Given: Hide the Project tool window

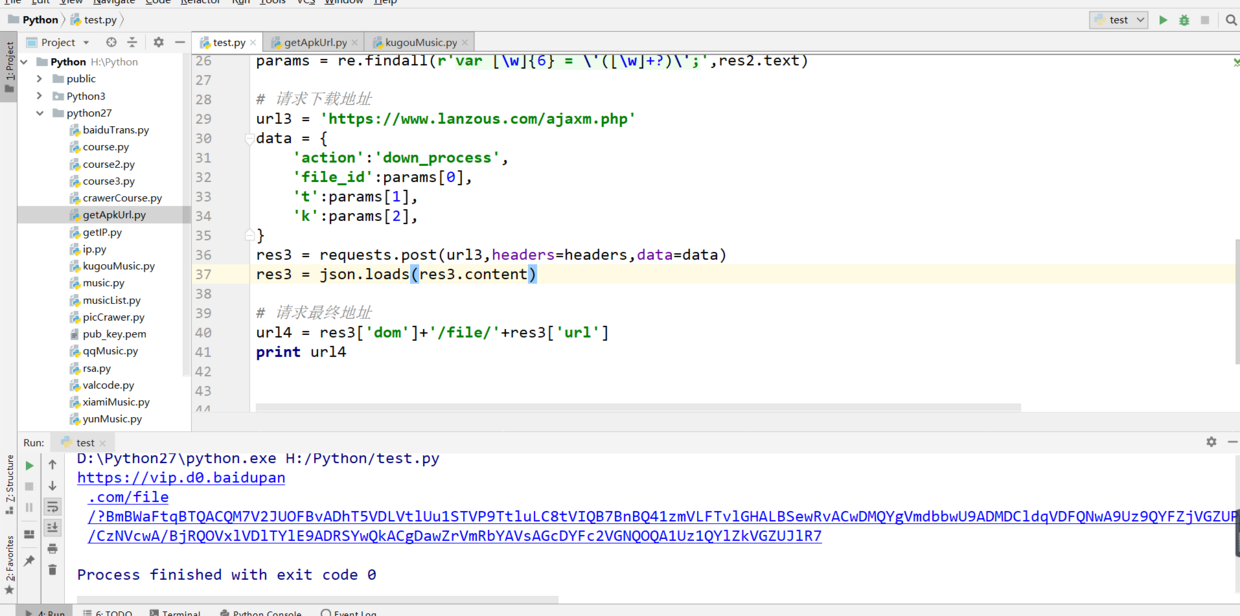Looking at the screenshot, I should point(179,42).
